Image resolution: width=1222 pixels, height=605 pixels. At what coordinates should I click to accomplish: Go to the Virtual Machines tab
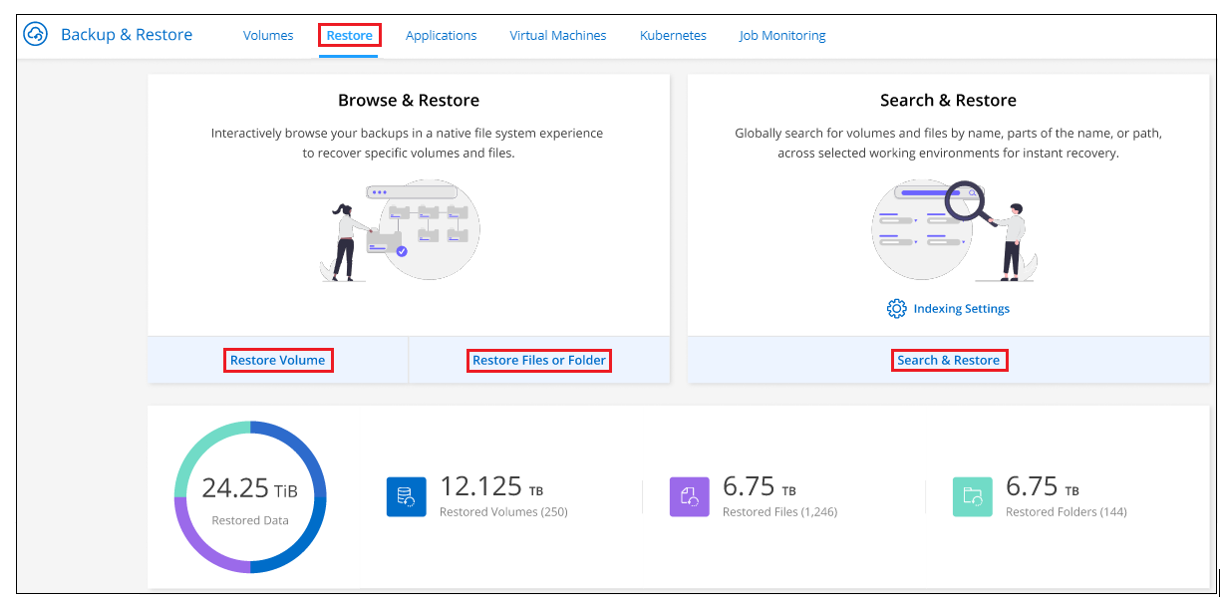click(558, 35)
